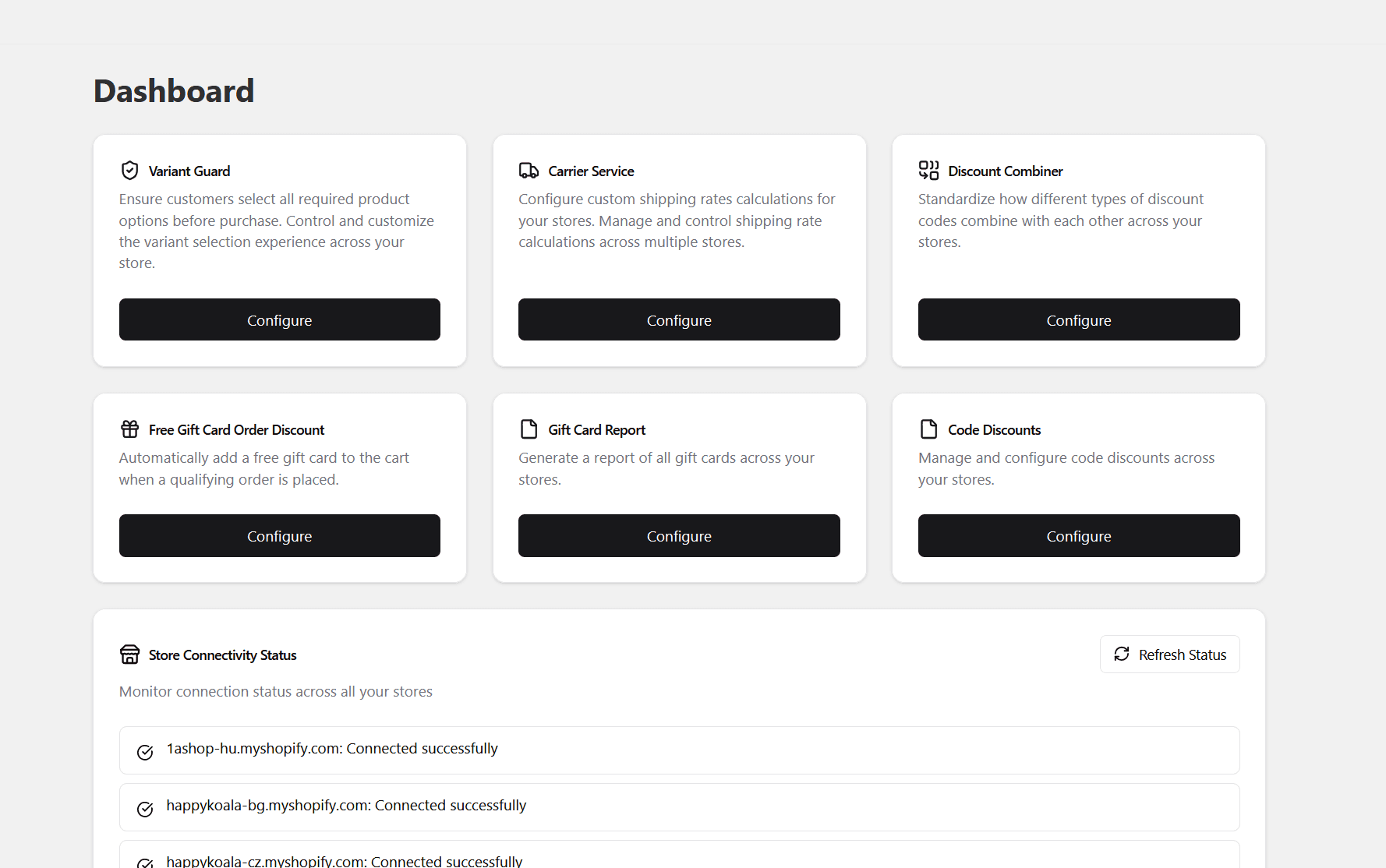Select Carrier Service description text
Viewport: 1386px width, 868px height.
(x=677, y=221)
